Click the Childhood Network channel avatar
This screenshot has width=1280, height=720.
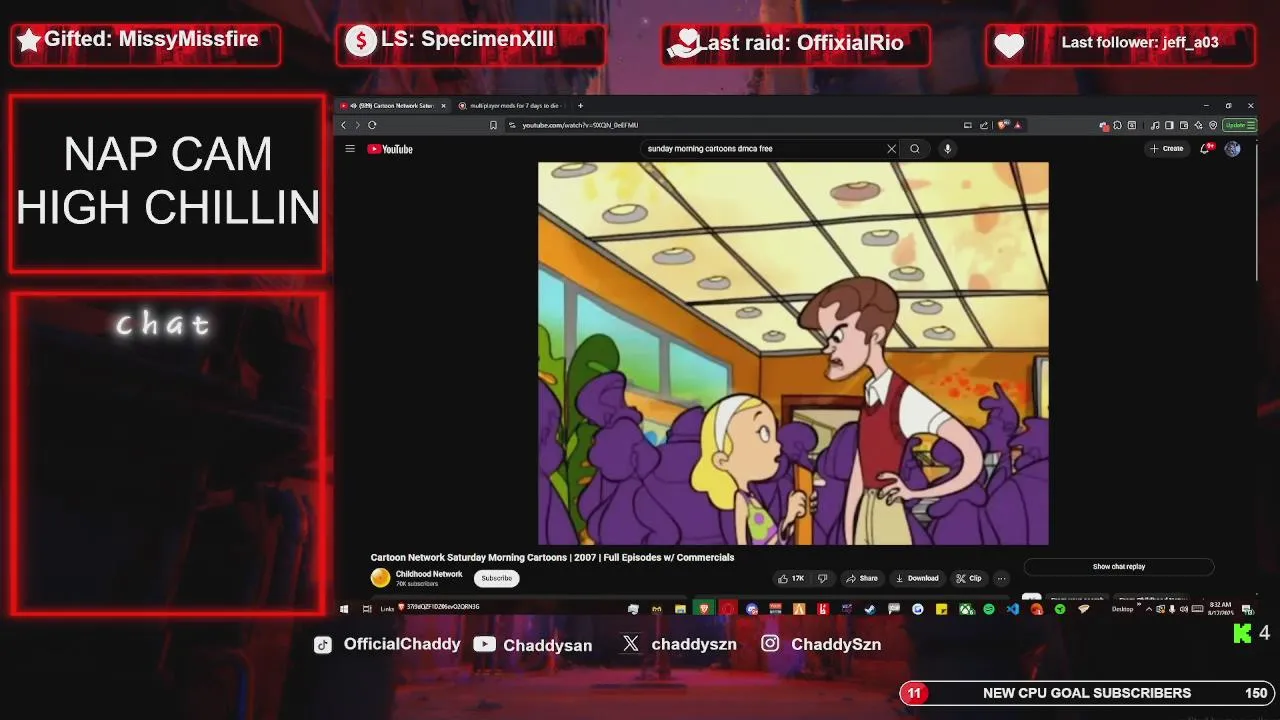point(380,578)
